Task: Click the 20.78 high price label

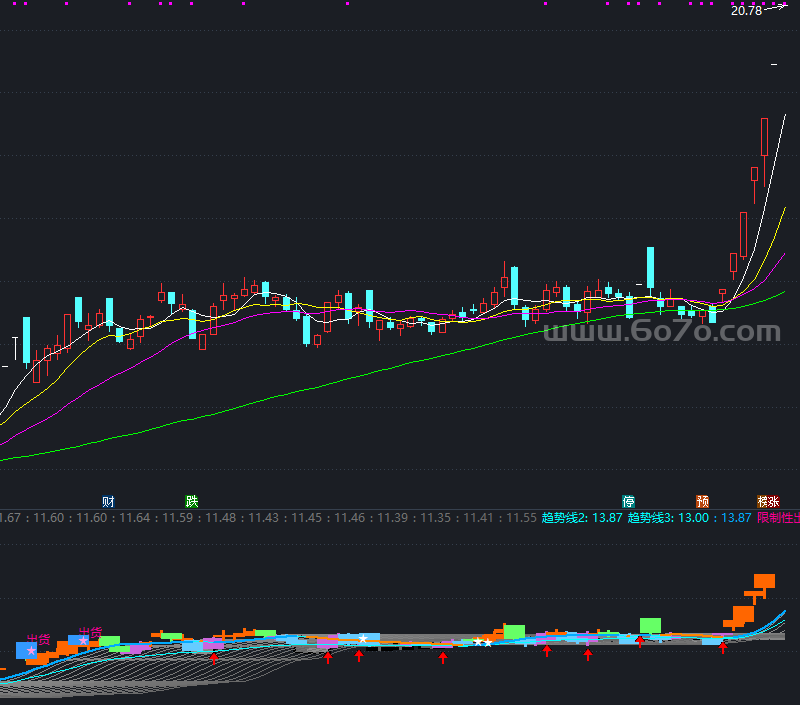Action: point(746,11)
